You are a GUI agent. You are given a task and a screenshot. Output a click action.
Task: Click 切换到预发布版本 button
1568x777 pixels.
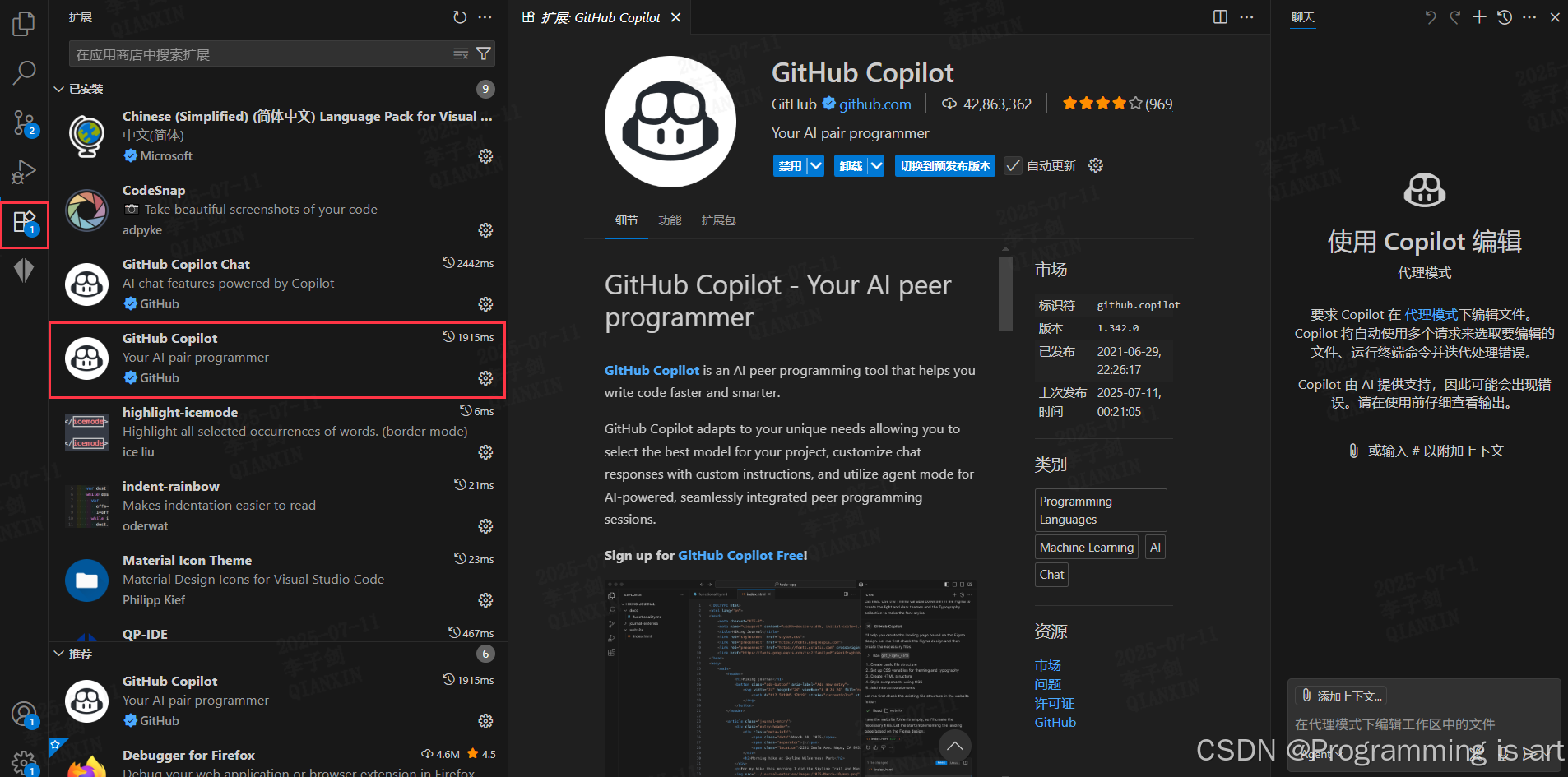945,166
